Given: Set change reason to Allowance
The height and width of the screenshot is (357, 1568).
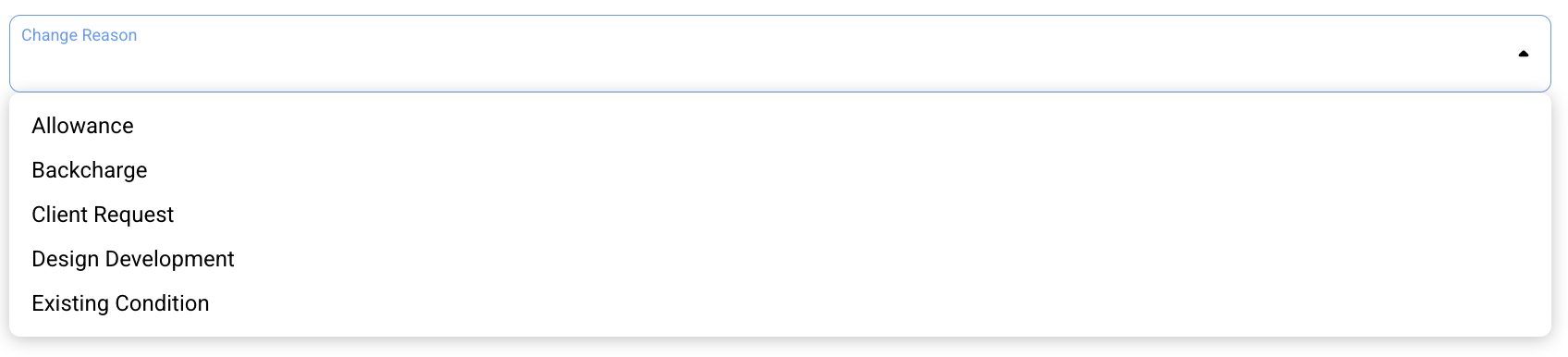Looking at the screenshot, I should click(x=779, y=126).
